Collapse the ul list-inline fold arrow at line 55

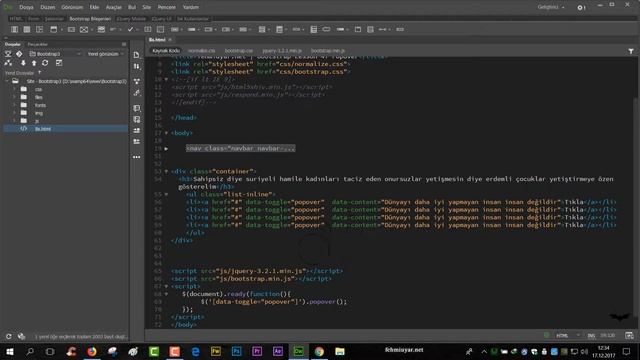166,195
